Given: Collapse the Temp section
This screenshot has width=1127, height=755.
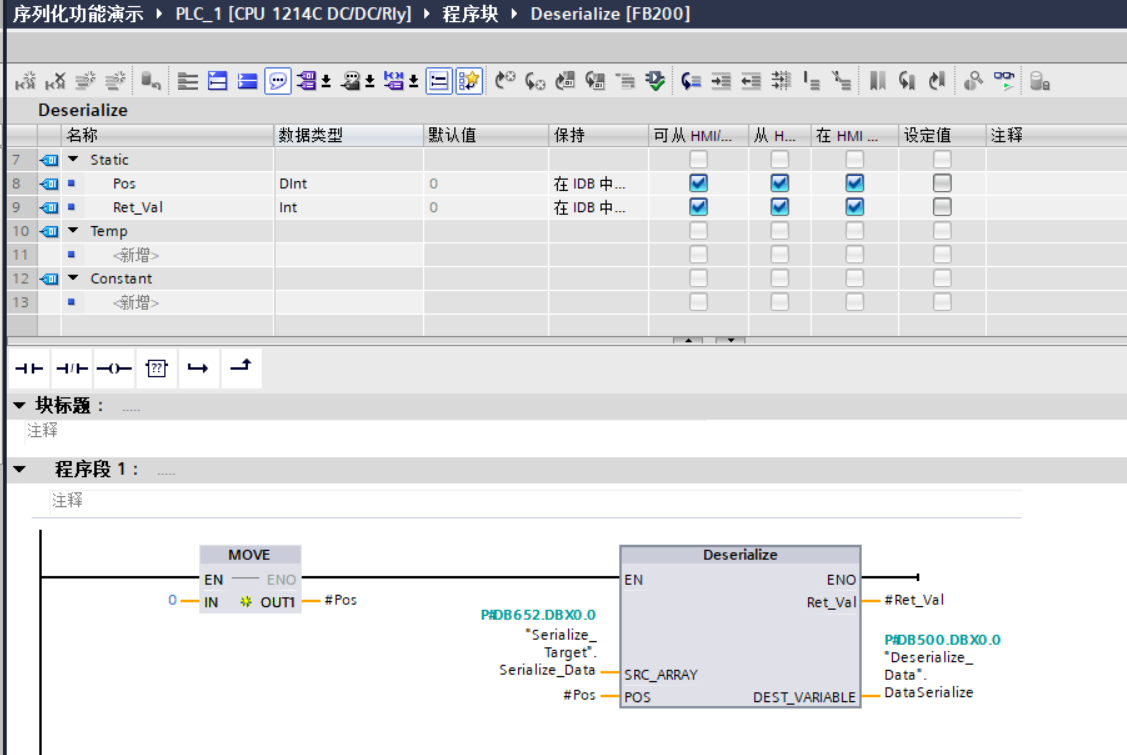Looking at the screenshot, I should (73, 230).
